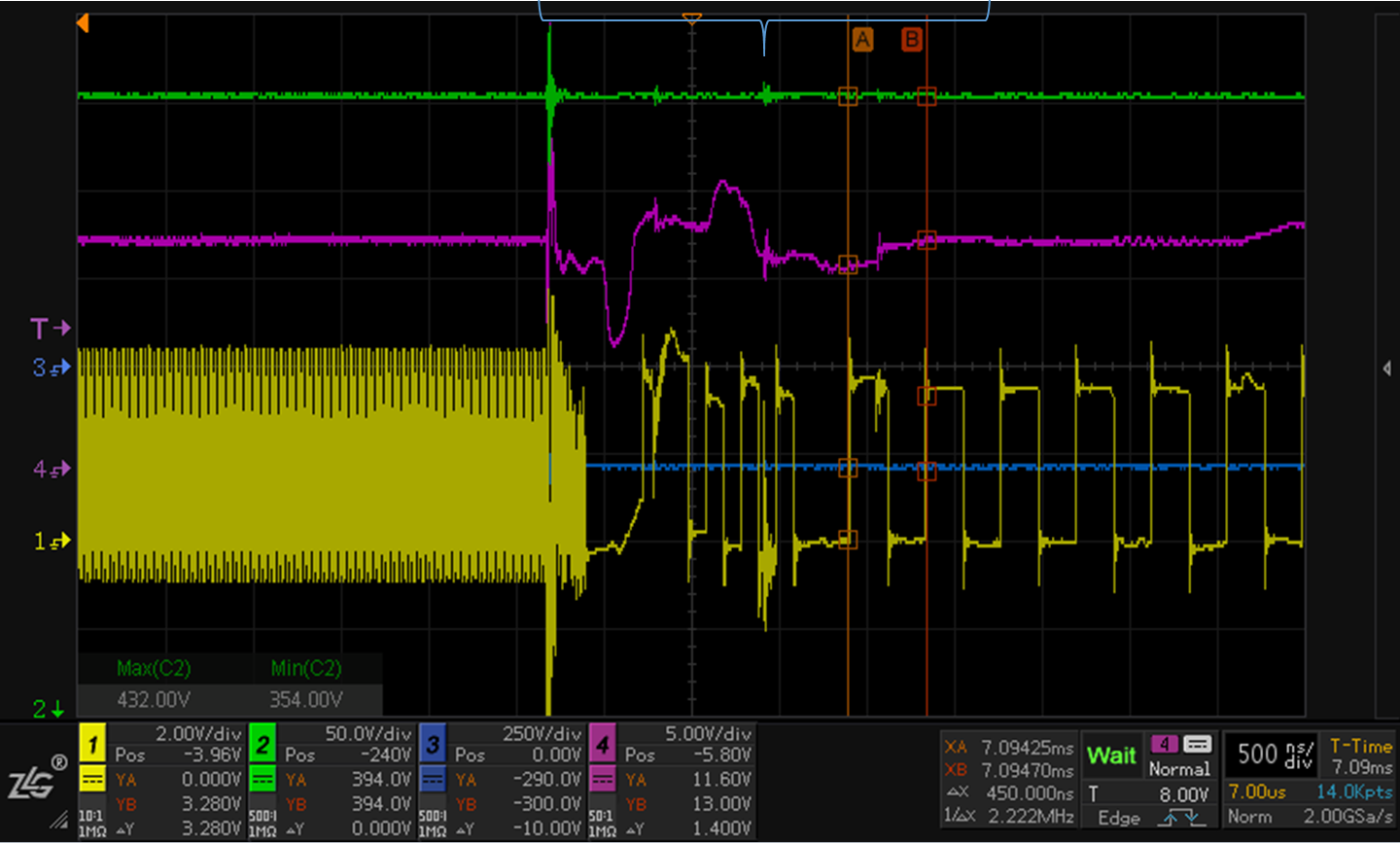Select the Channel 4 magenta badge
The height and width of the screenshot is (843, 1400).
pyautogui.click(x=603, y=745)
